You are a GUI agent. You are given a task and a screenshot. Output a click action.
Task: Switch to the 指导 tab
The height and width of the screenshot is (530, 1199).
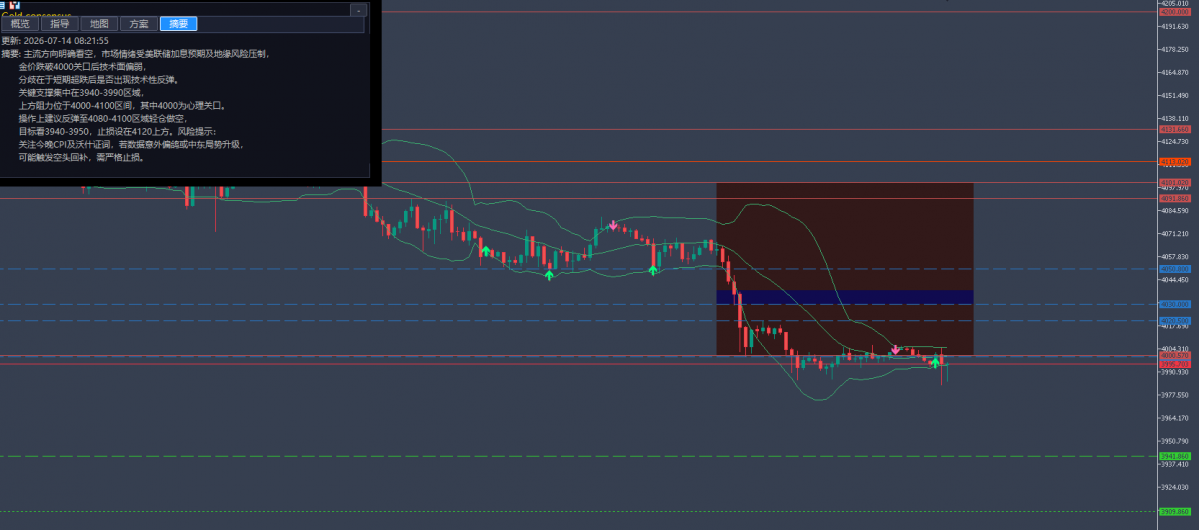coord(60,24)
